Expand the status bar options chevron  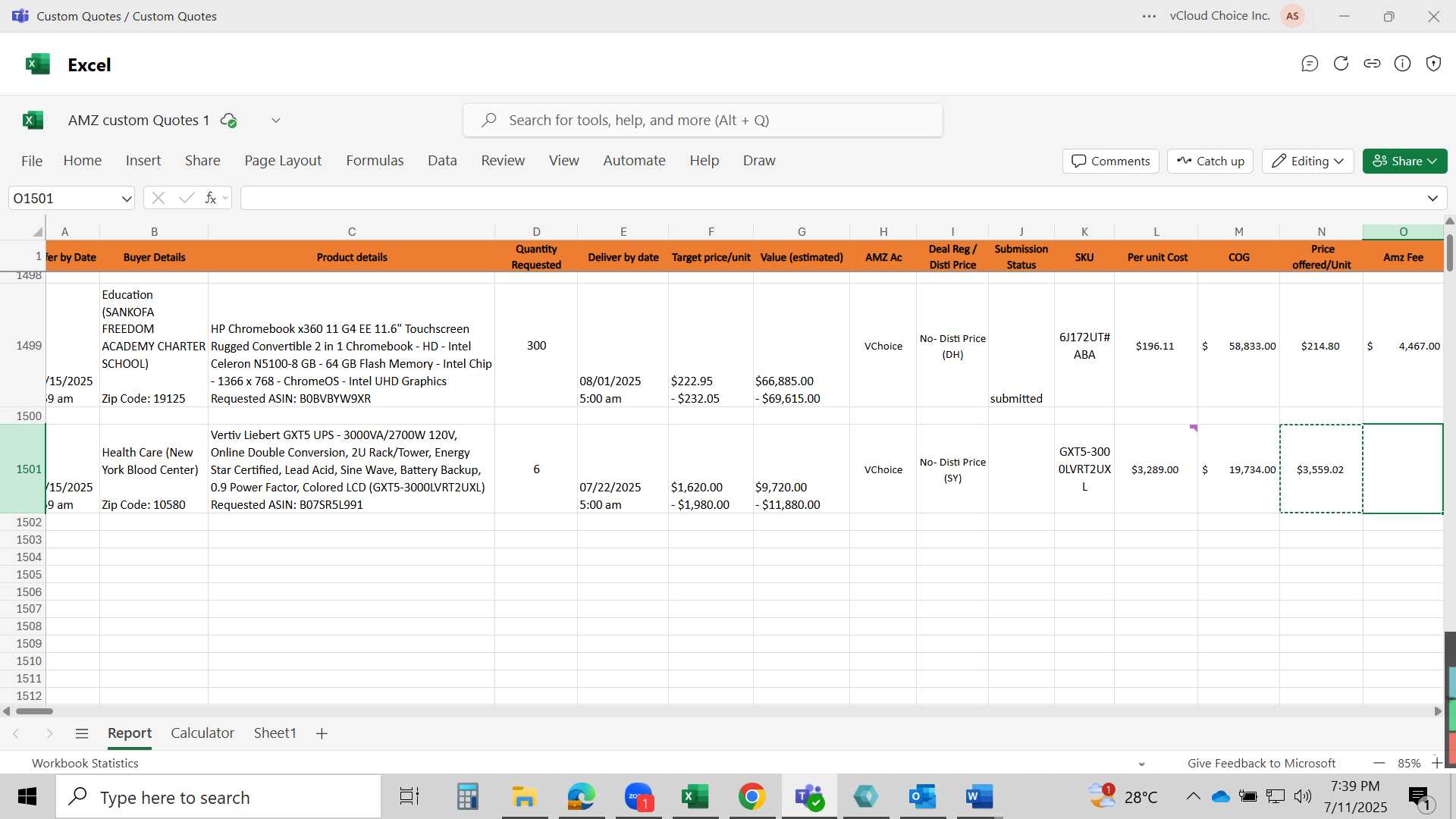tap(1142, 764)
